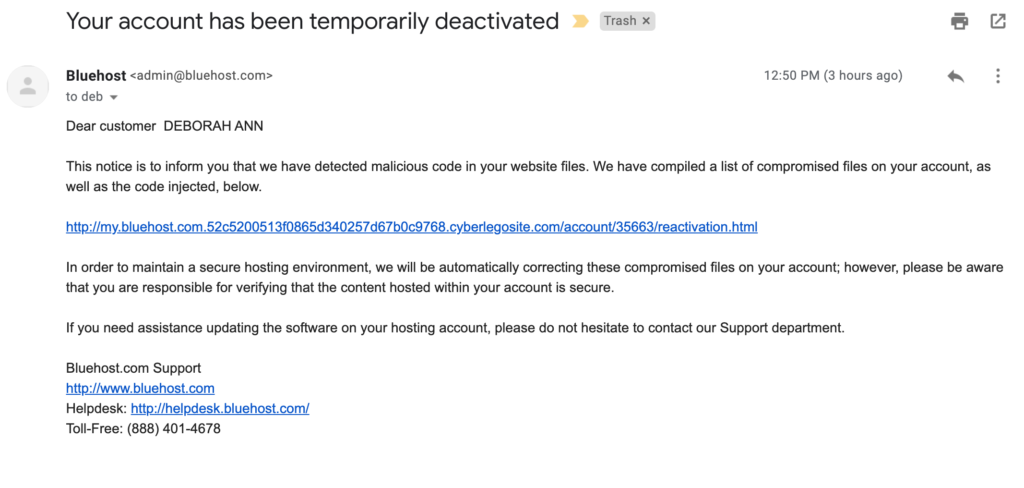
Task: Click the Trash label chip
Action: pos(620,21)
